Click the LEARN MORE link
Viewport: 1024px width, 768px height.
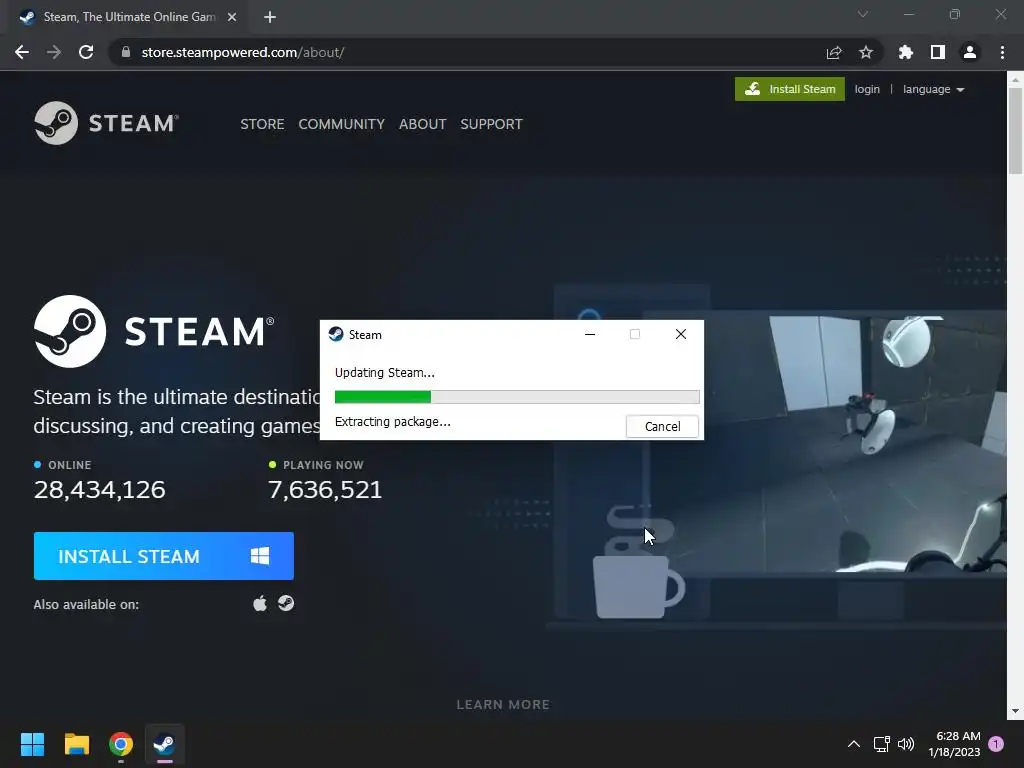pos(503,705)
